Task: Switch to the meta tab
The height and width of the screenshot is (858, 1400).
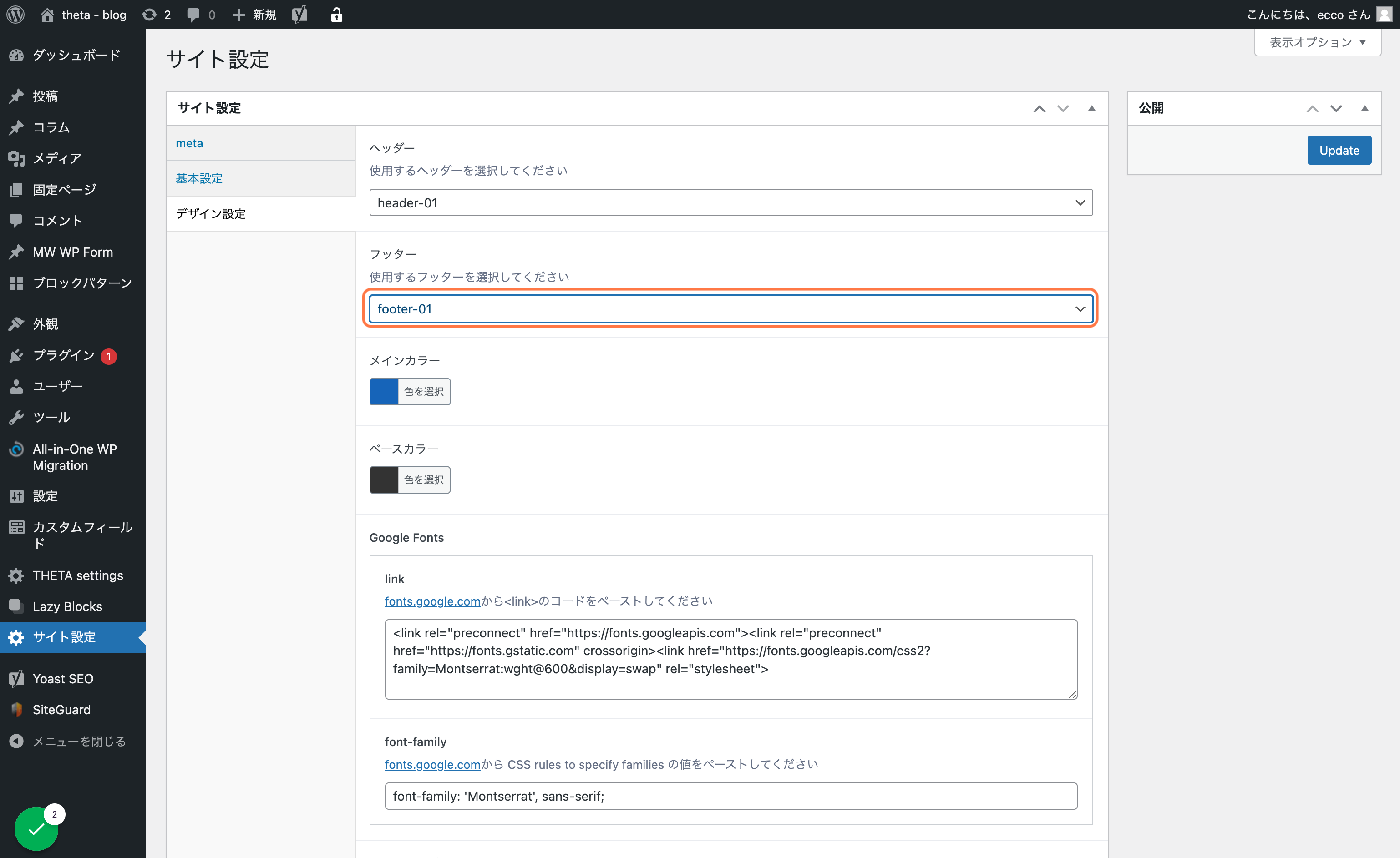Action: 261,143
